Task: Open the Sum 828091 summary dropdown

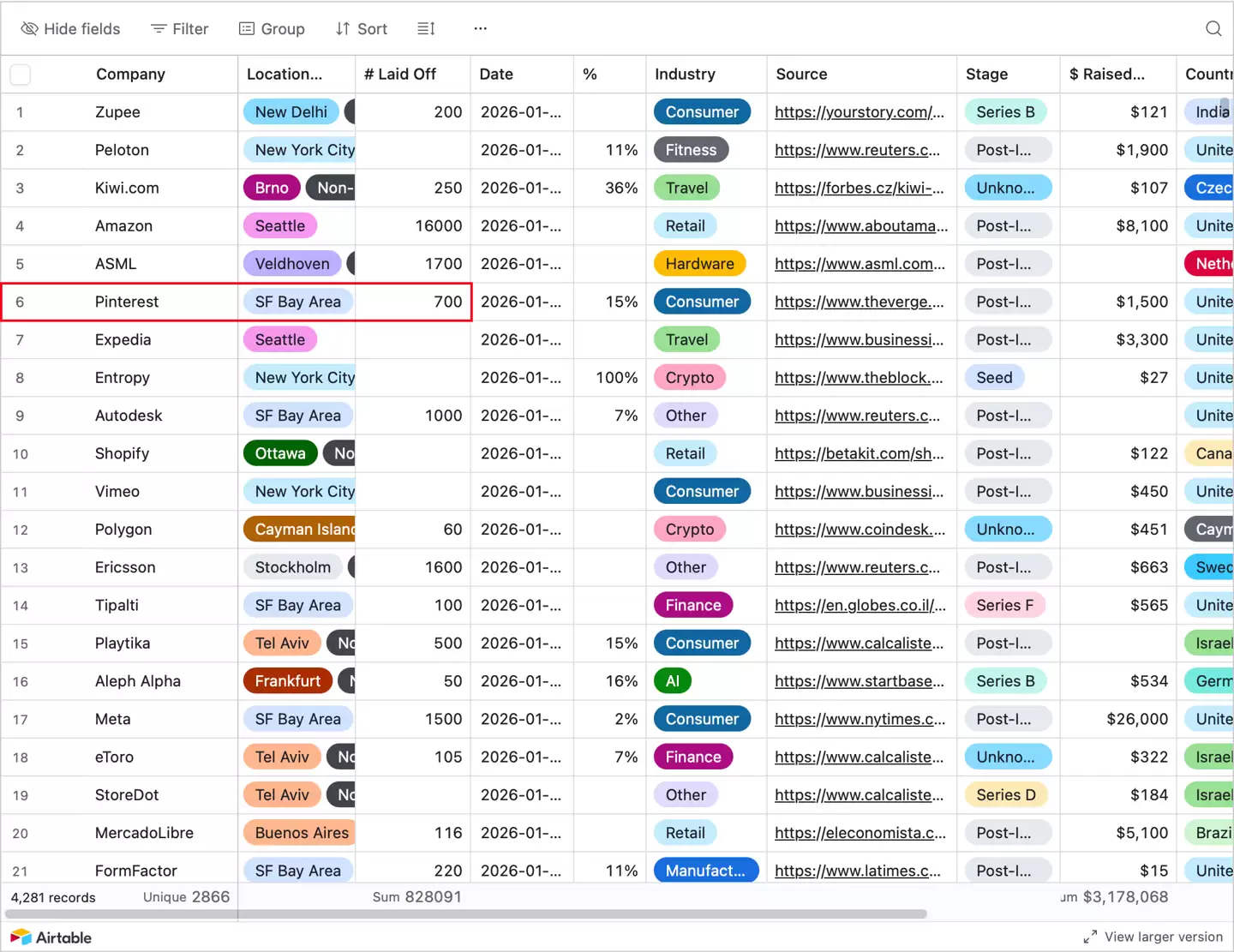Action: click(416, 897)
